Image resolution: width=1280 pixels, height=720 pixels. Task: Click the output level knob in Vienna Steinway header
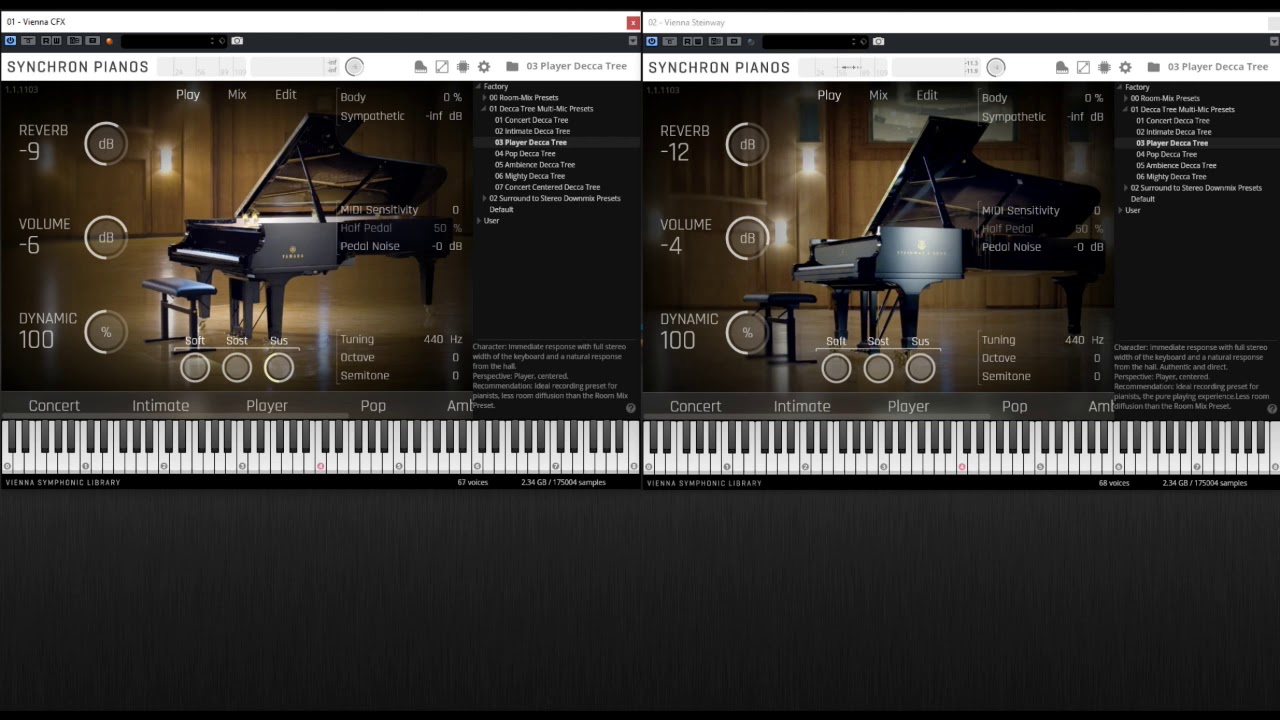pos(995,67)
